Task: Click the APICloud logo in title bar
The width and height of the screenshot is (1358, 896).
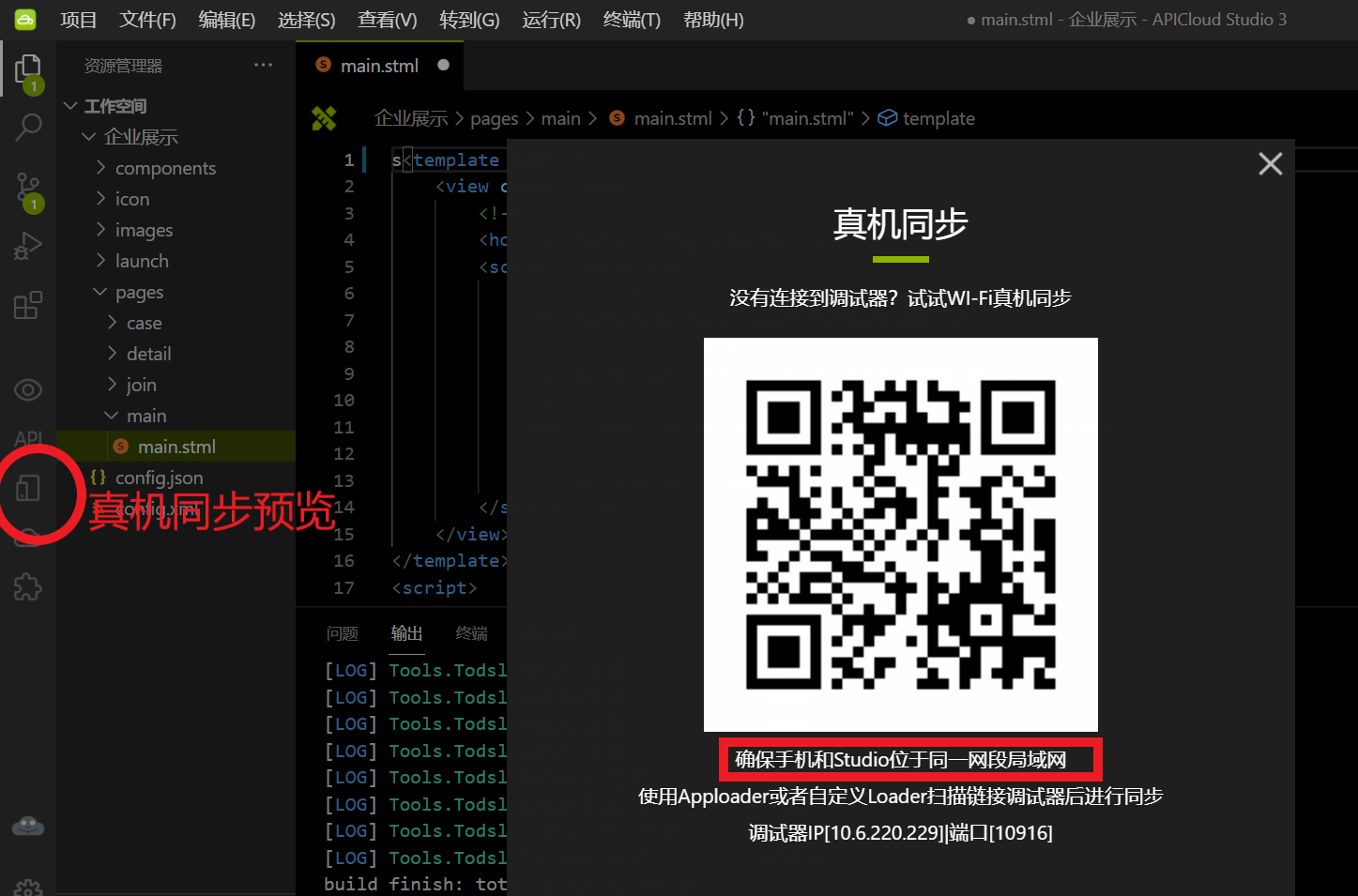Action: [x=25, y=20]
